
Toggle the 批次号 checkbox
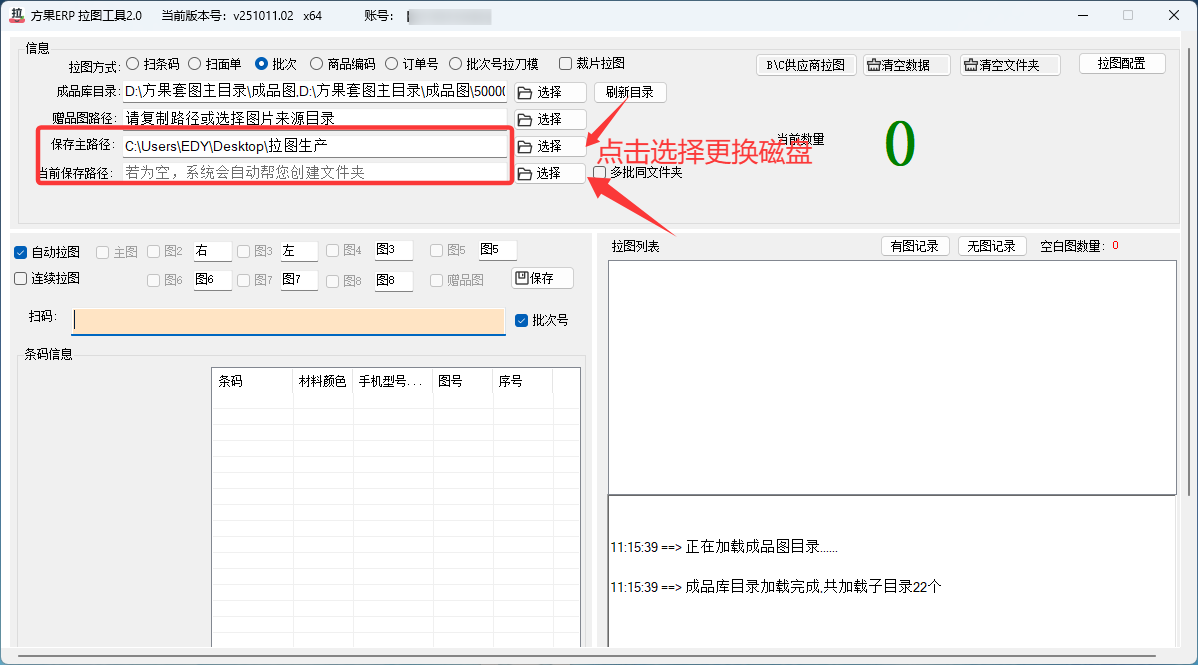click(x=522, y=320)
